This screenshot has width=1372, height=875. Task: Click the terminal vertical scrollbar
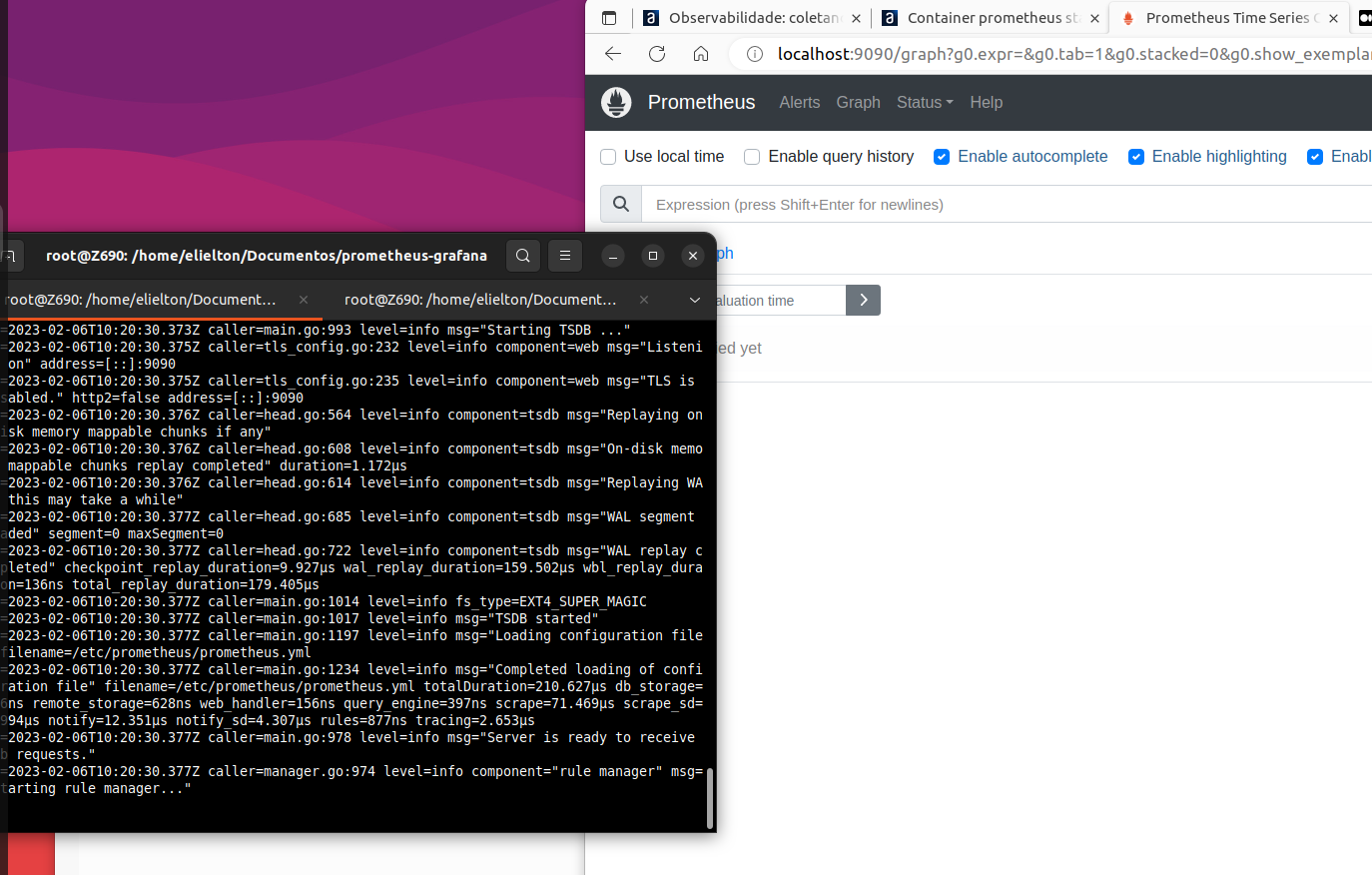pos(710,799)
